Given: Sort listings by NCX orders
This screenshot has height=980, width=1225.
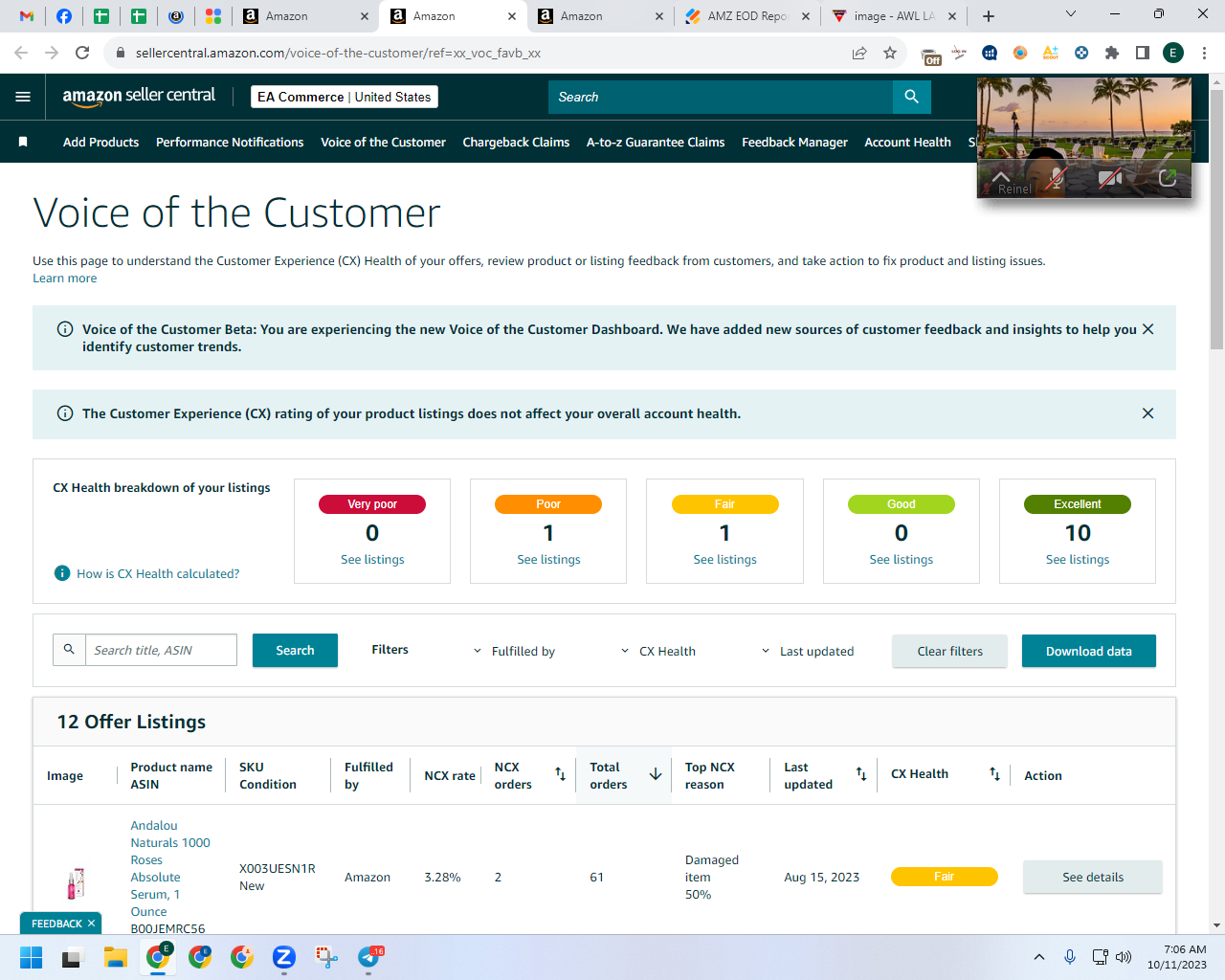Looking at the screenshot, I should click(561, 774).
